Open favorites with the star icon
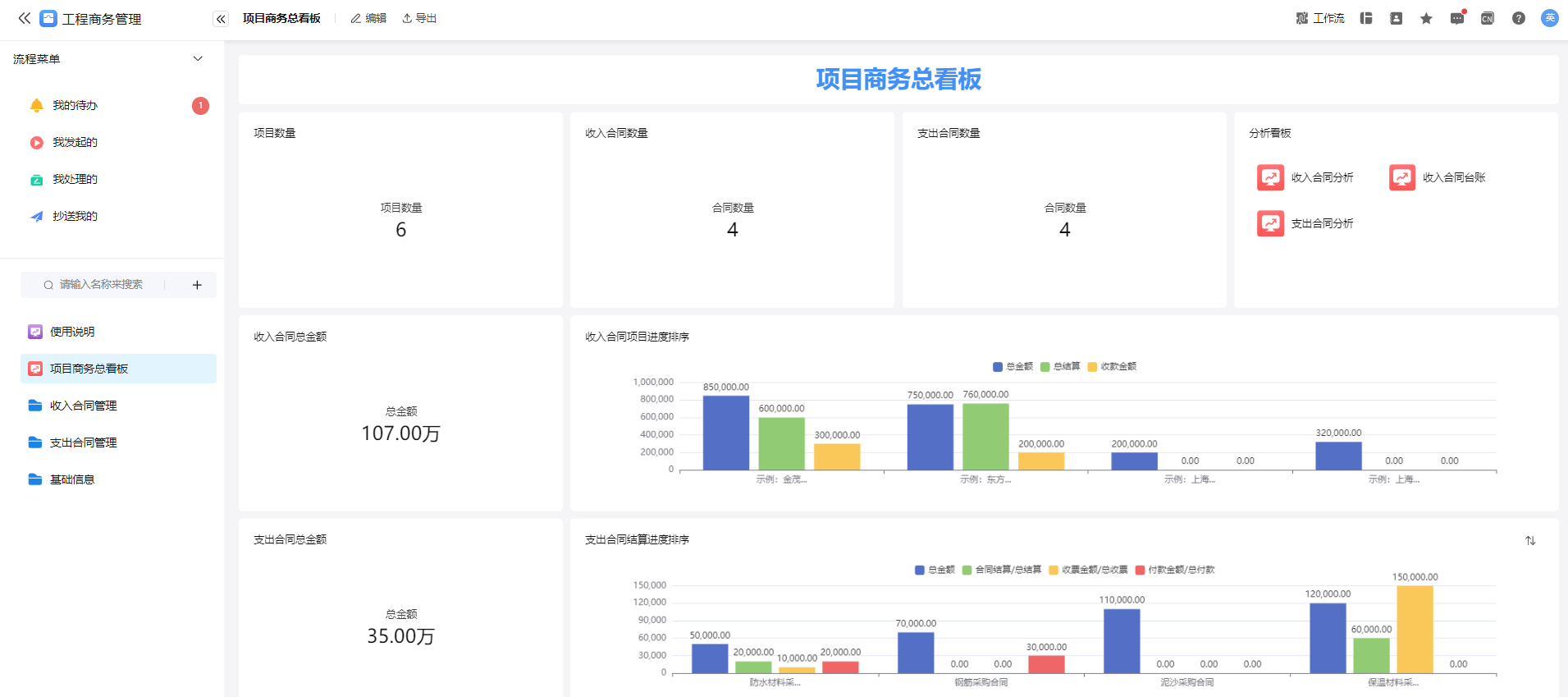1568x697 pixels. tap(1426, 18)
